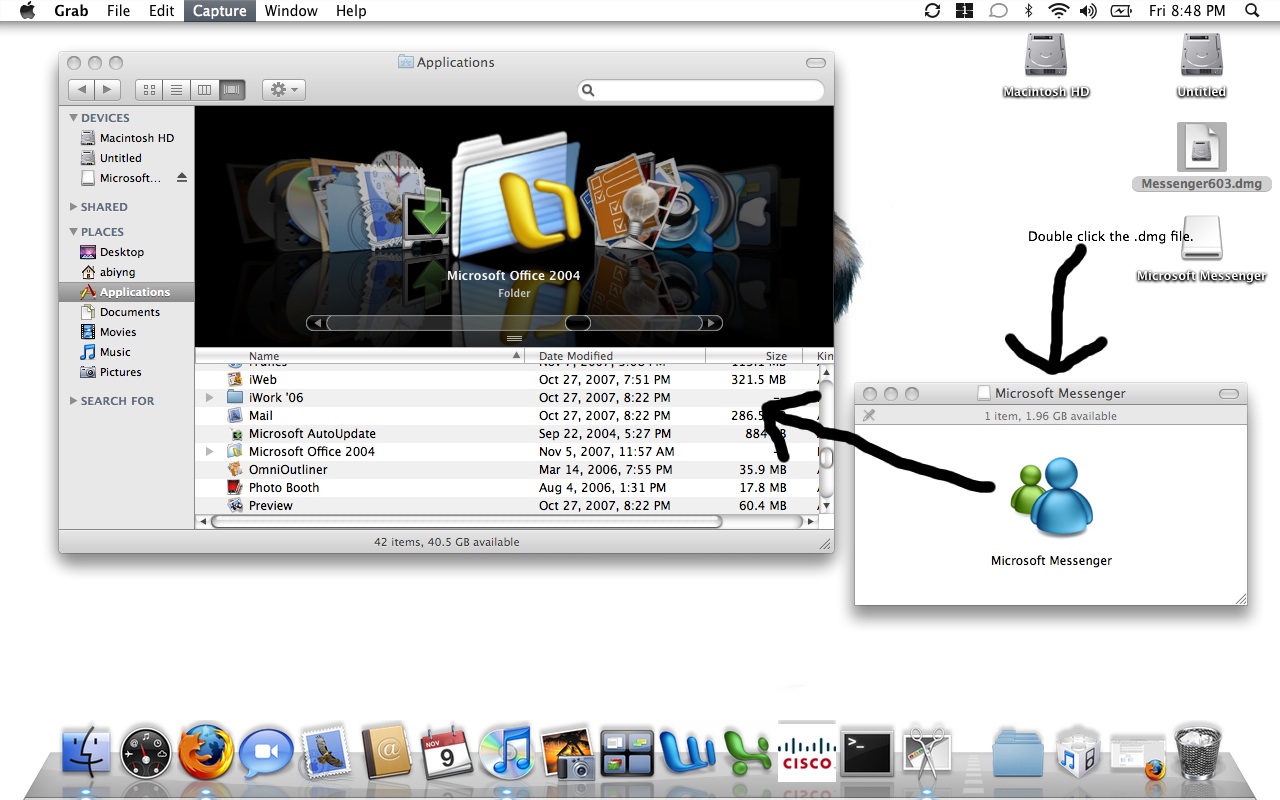This screenshot has height=800, width=1280.
Task: Click the Cover Flow scrubber thumb
Action: (x=578, y=323)
